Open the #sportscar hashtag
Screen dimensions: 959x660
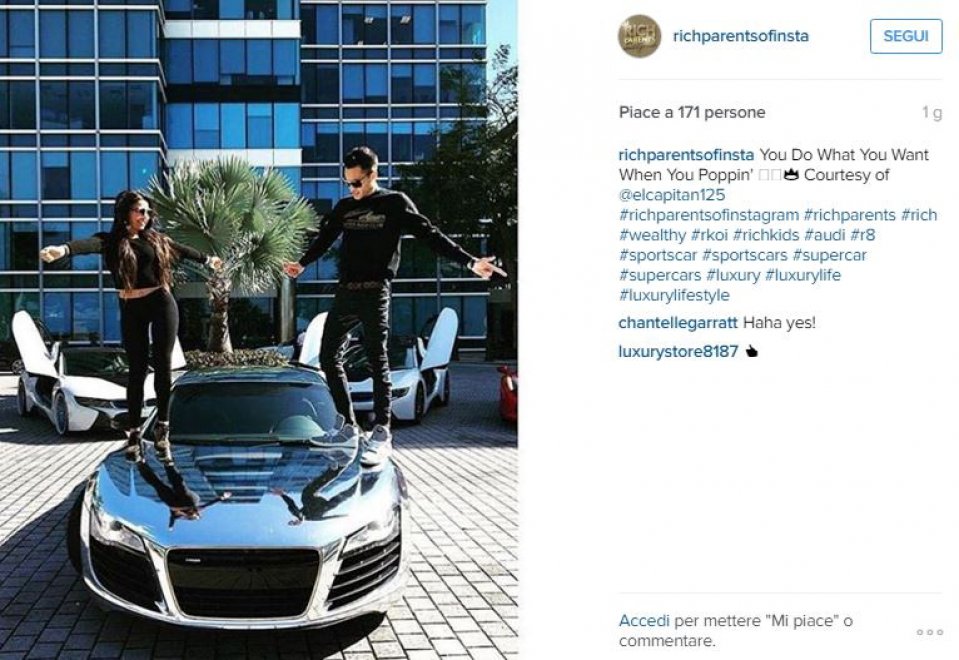658,255
